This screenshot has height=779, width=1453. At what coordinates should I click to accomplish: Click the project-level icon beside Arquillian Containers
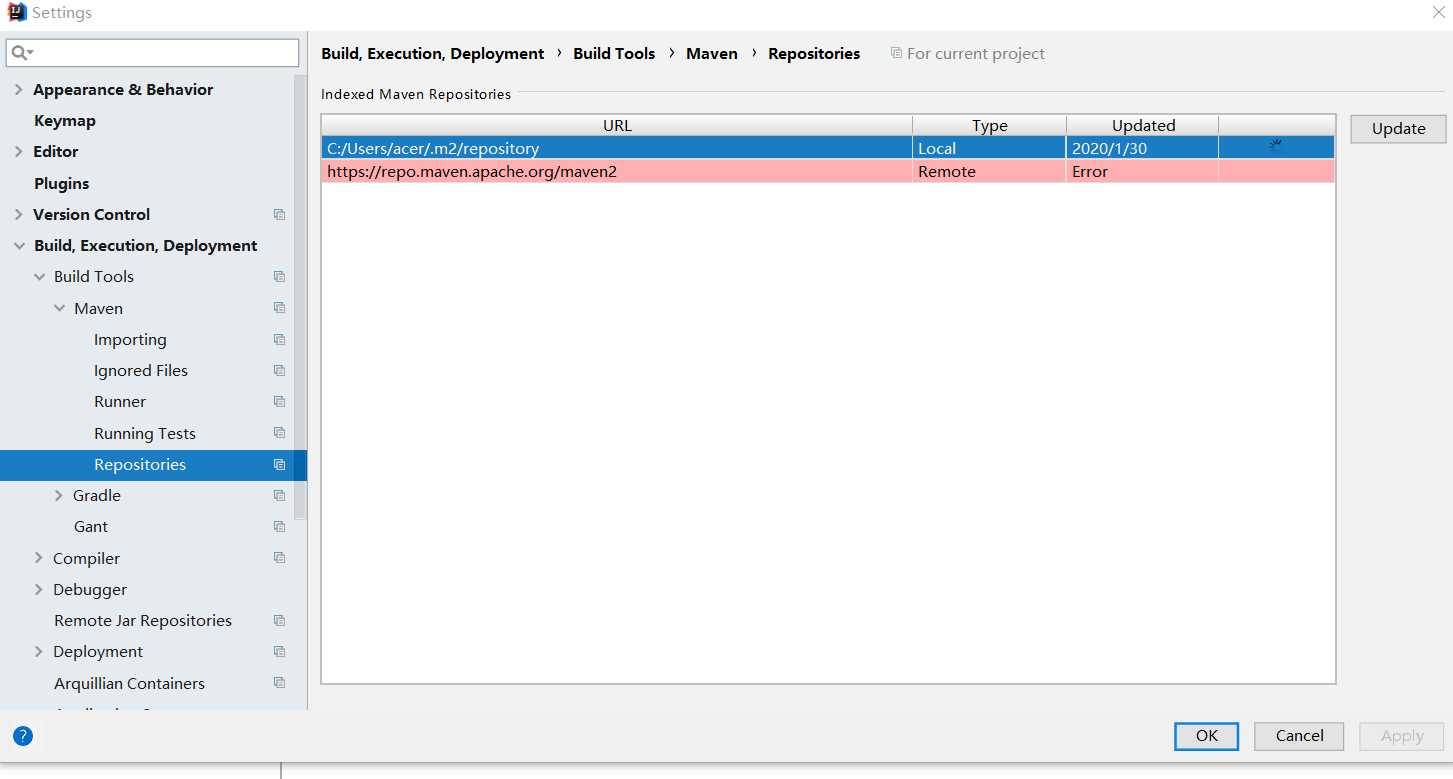279,684
